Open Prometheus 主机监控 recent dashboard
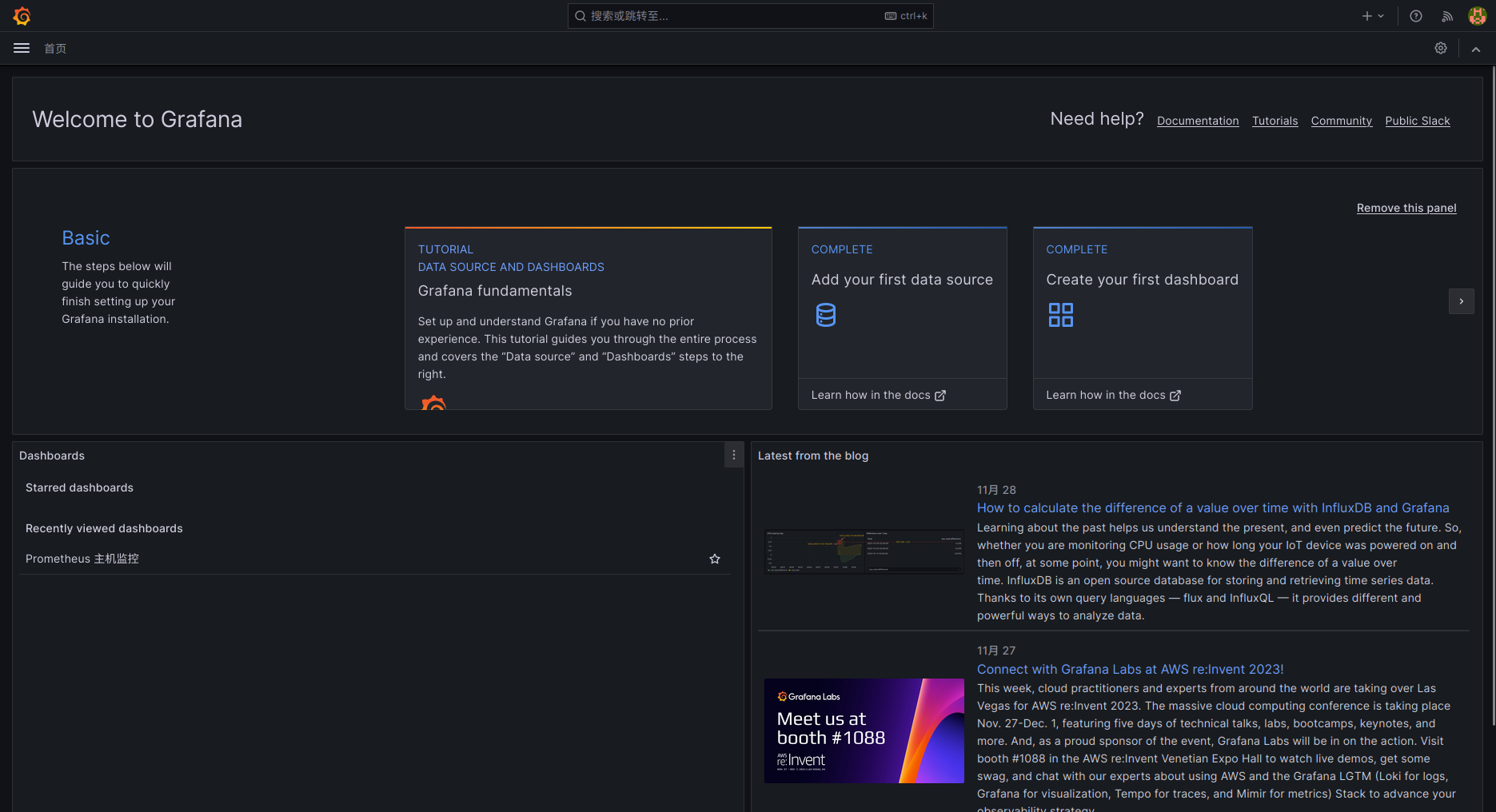This screenshot has width=1496, height=812. 82,559
